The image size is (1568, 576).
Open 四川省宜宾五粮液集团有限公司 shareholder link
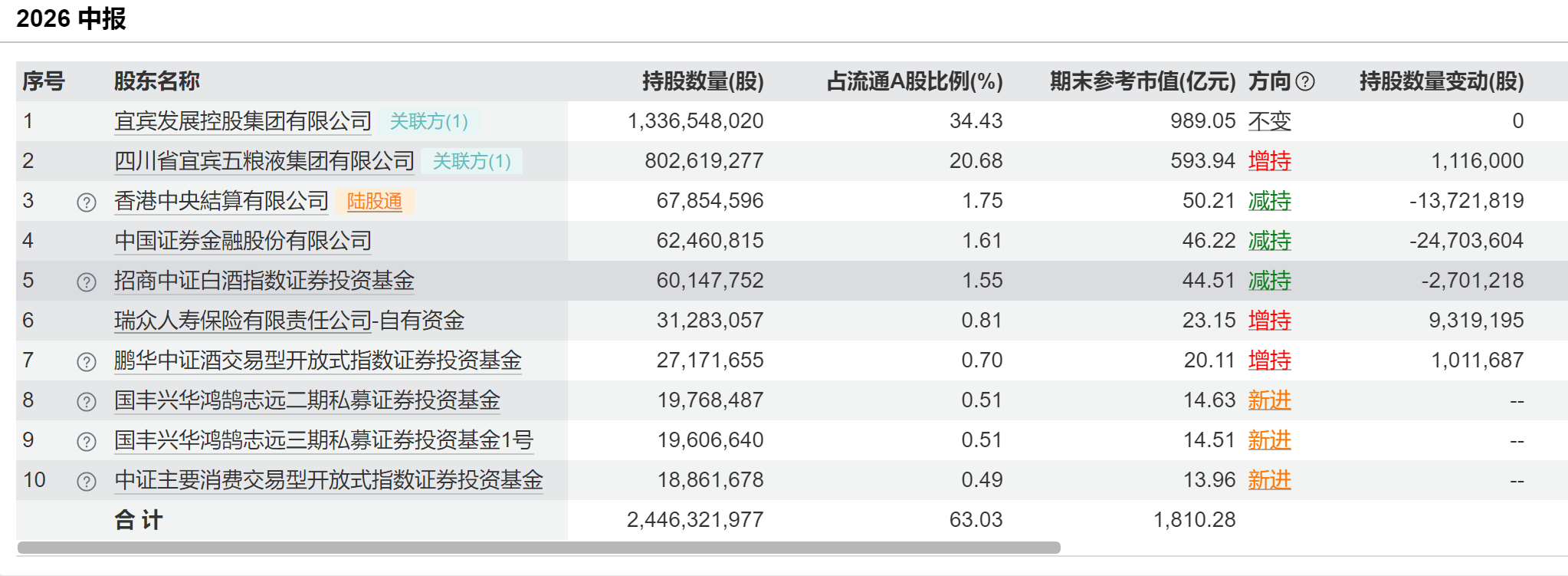coord(264,161)
